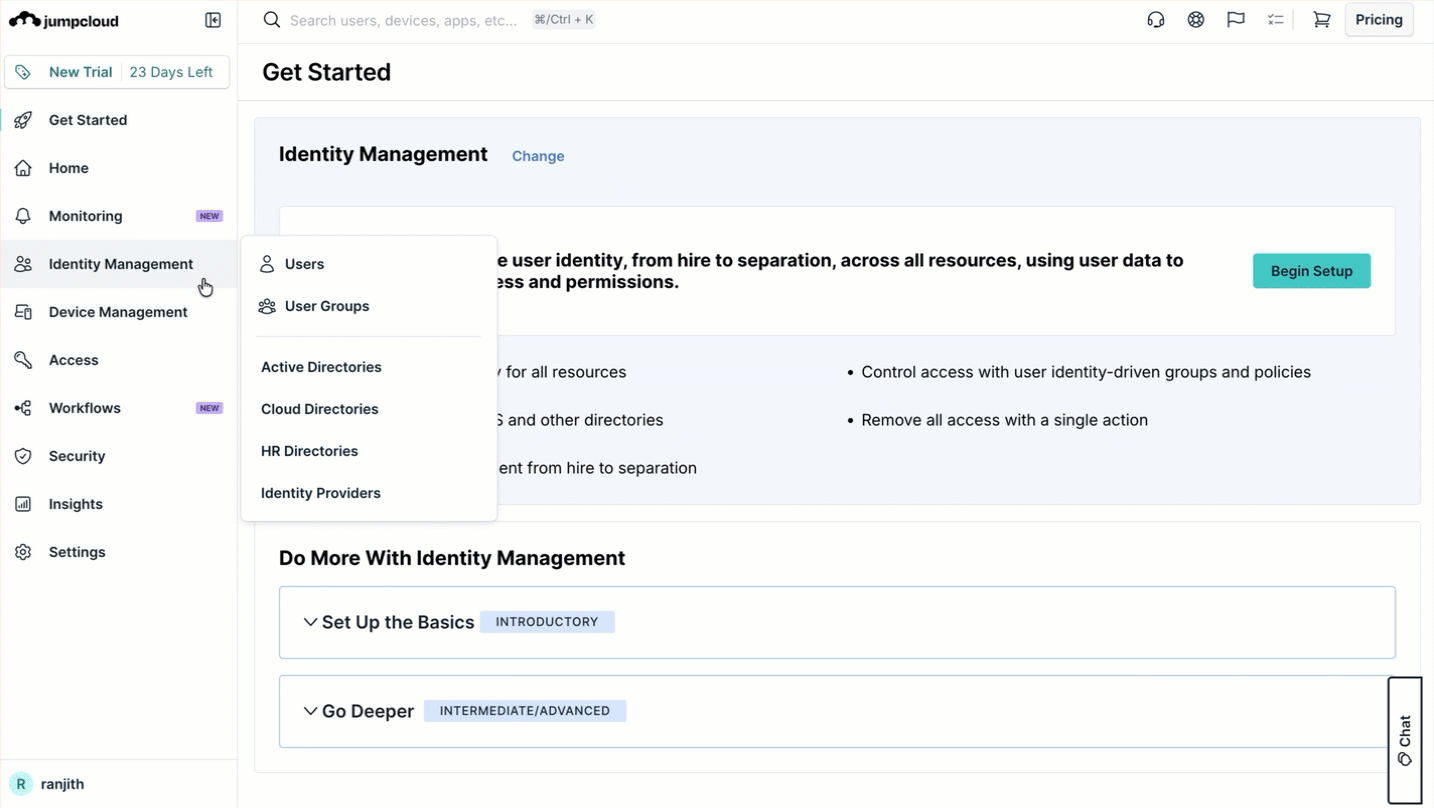Open Workflows in the sidebar
This screenshot has height=808, width=1434.
pyautogui.click(x=85, y=408)
